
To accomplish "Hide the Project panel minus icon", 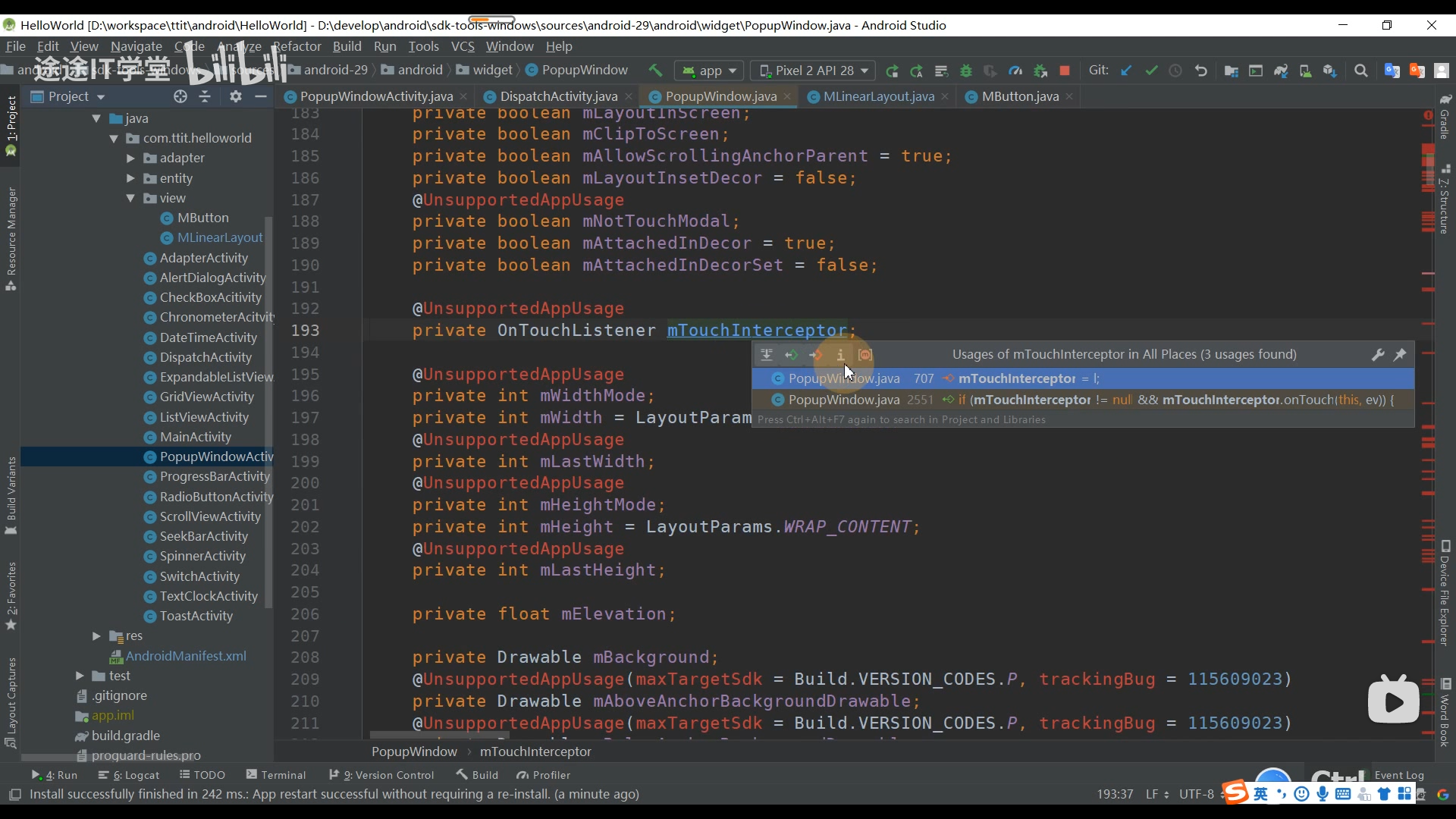I will (x=261, y=96).
